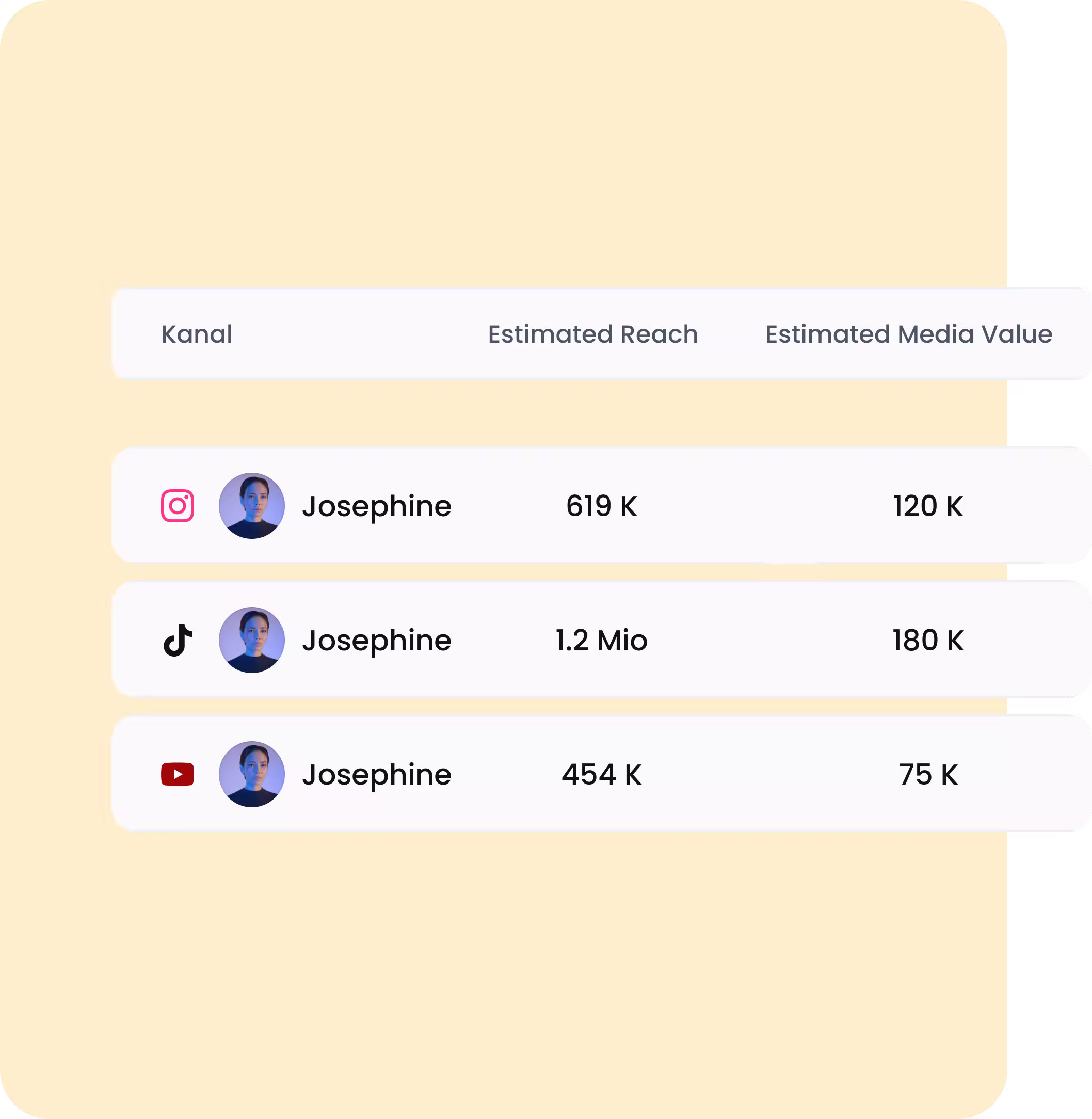Select Josephine name in TikTok row
Screen dimensions: 1092x1119
point(377,641)
